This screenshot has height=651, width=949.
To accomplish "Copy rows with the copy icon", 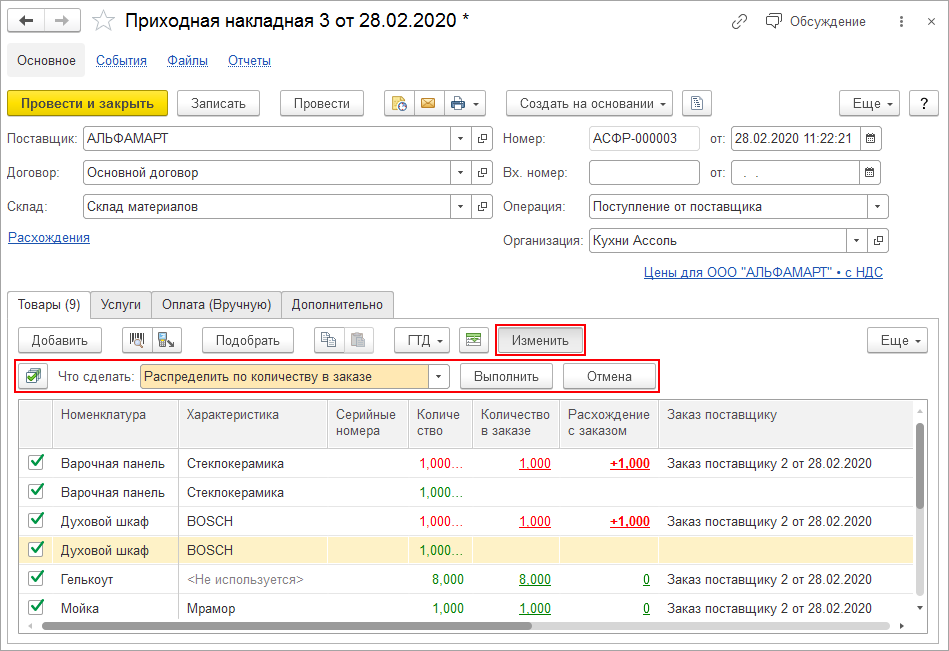I will tap(329, 340).
